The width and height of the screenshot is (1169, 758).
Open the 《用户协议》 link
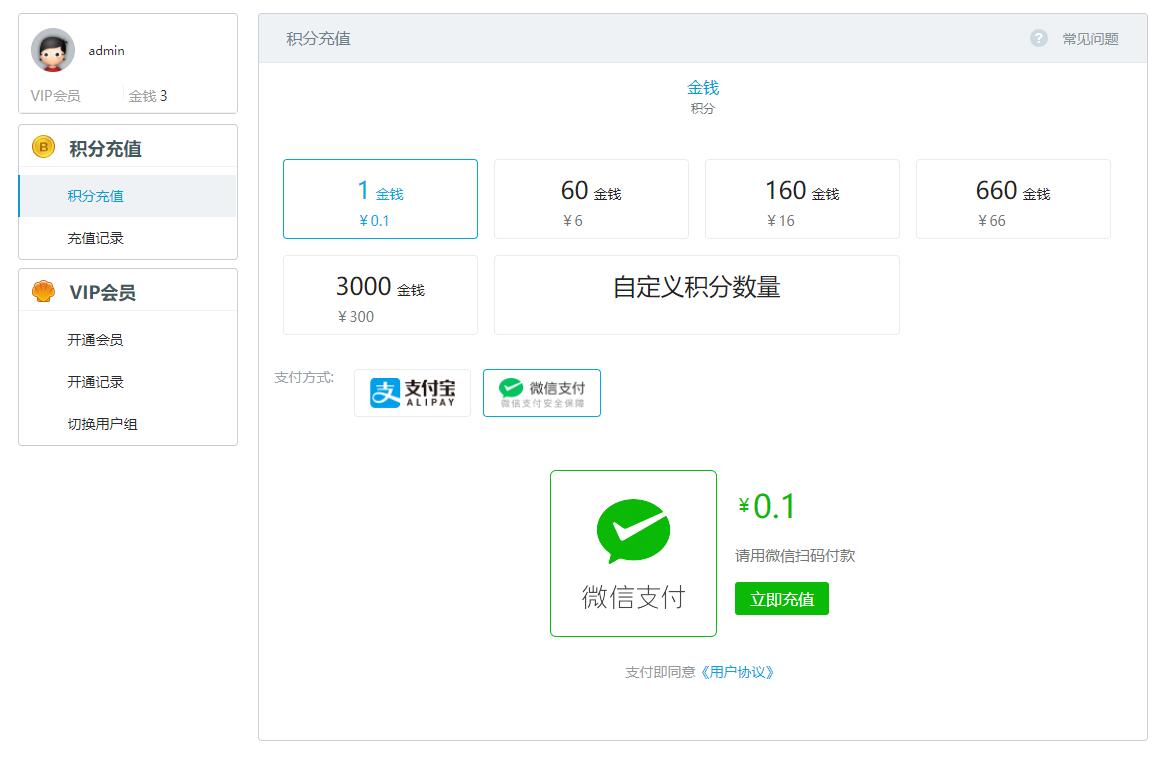point(737,672)
